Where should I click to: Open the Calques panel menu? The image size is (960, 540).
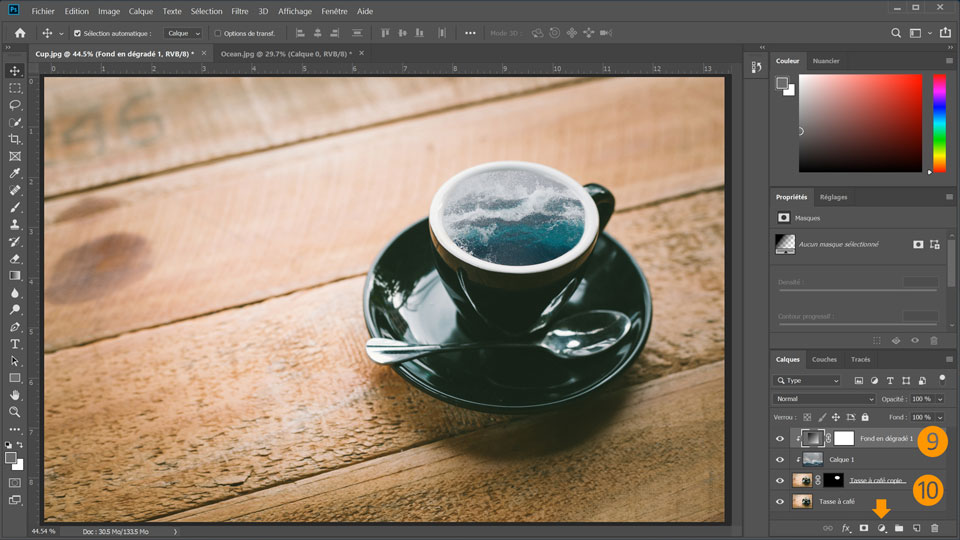(x=949, y=359)
